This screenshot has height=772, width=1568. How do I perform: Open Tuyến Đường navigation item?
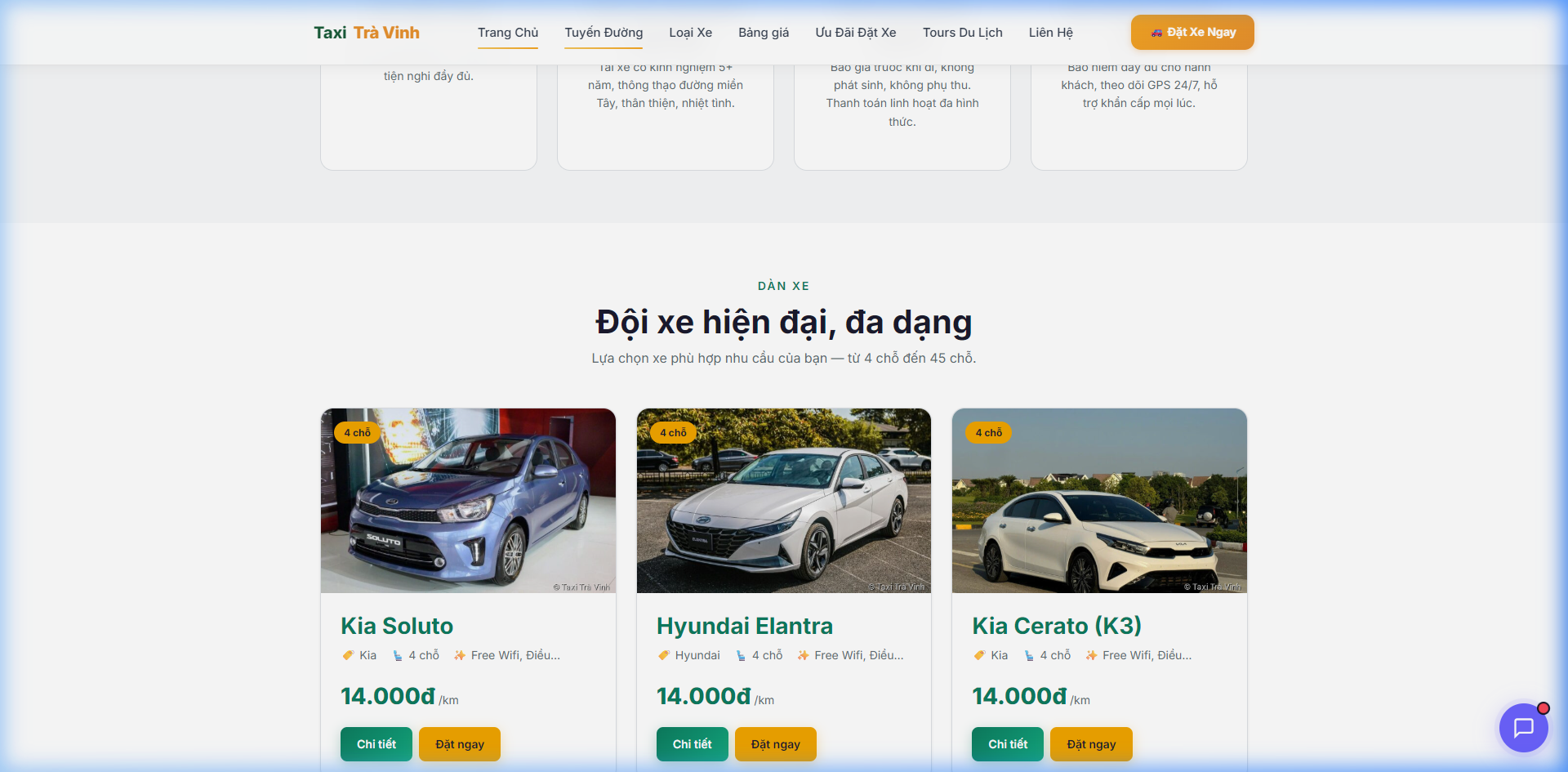pyautogui.click(x=604, y=33)
